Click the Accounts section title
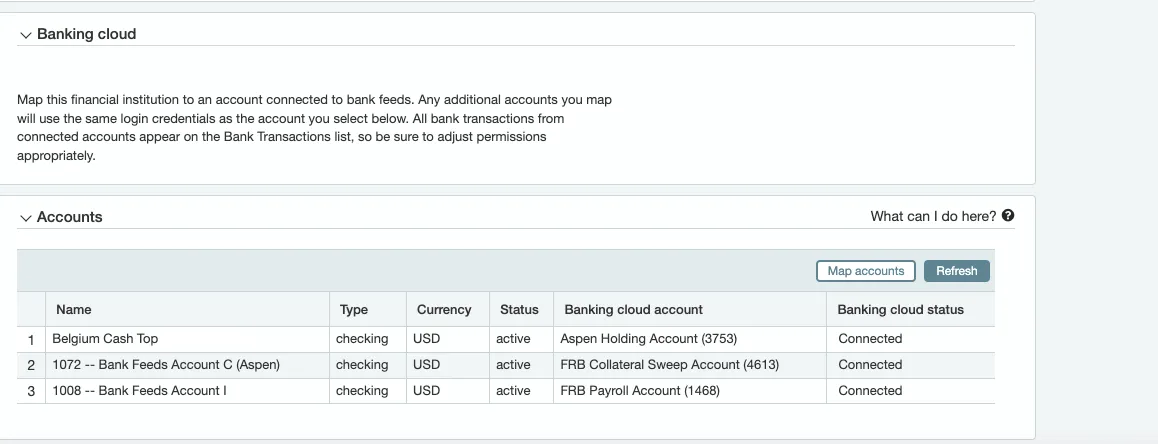1158x444 pixels. 69,217
